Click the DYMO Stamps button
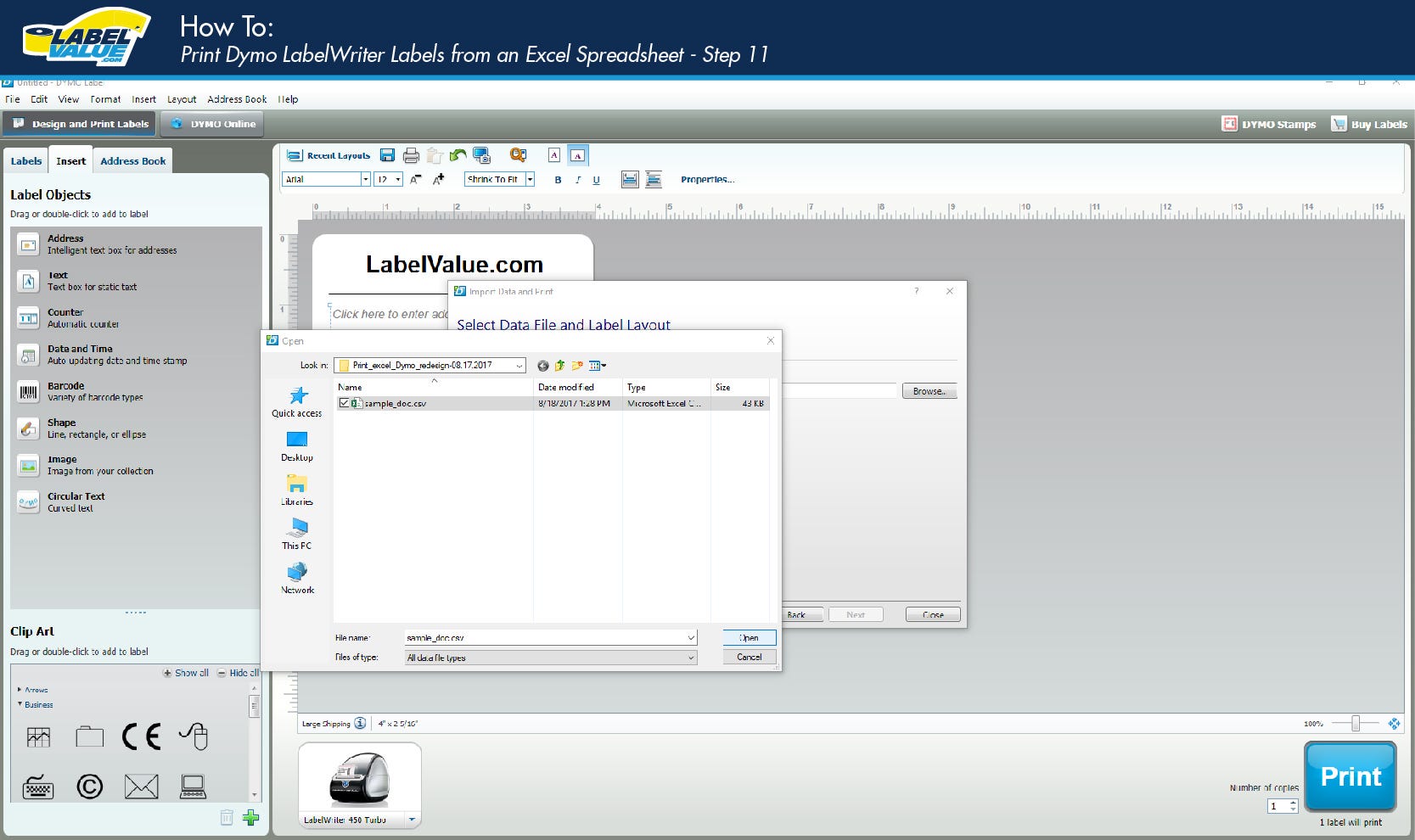1415x840 pixels. [1269, 124]
